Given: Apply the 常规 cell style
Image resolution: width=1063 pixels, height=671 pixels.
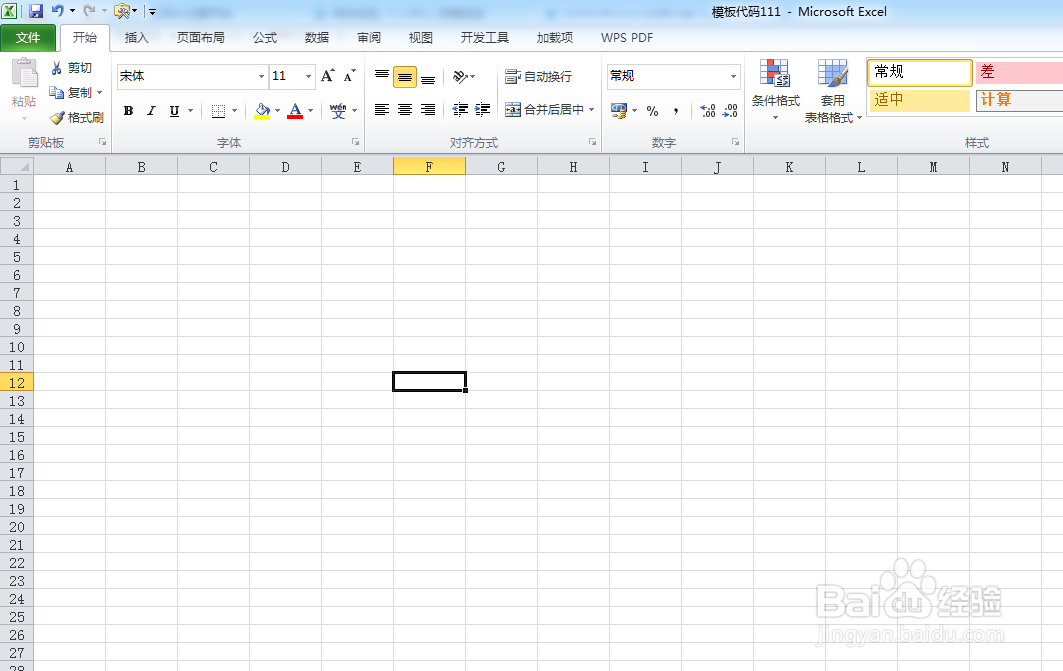Looking at the screenshot, I should 920,72.
